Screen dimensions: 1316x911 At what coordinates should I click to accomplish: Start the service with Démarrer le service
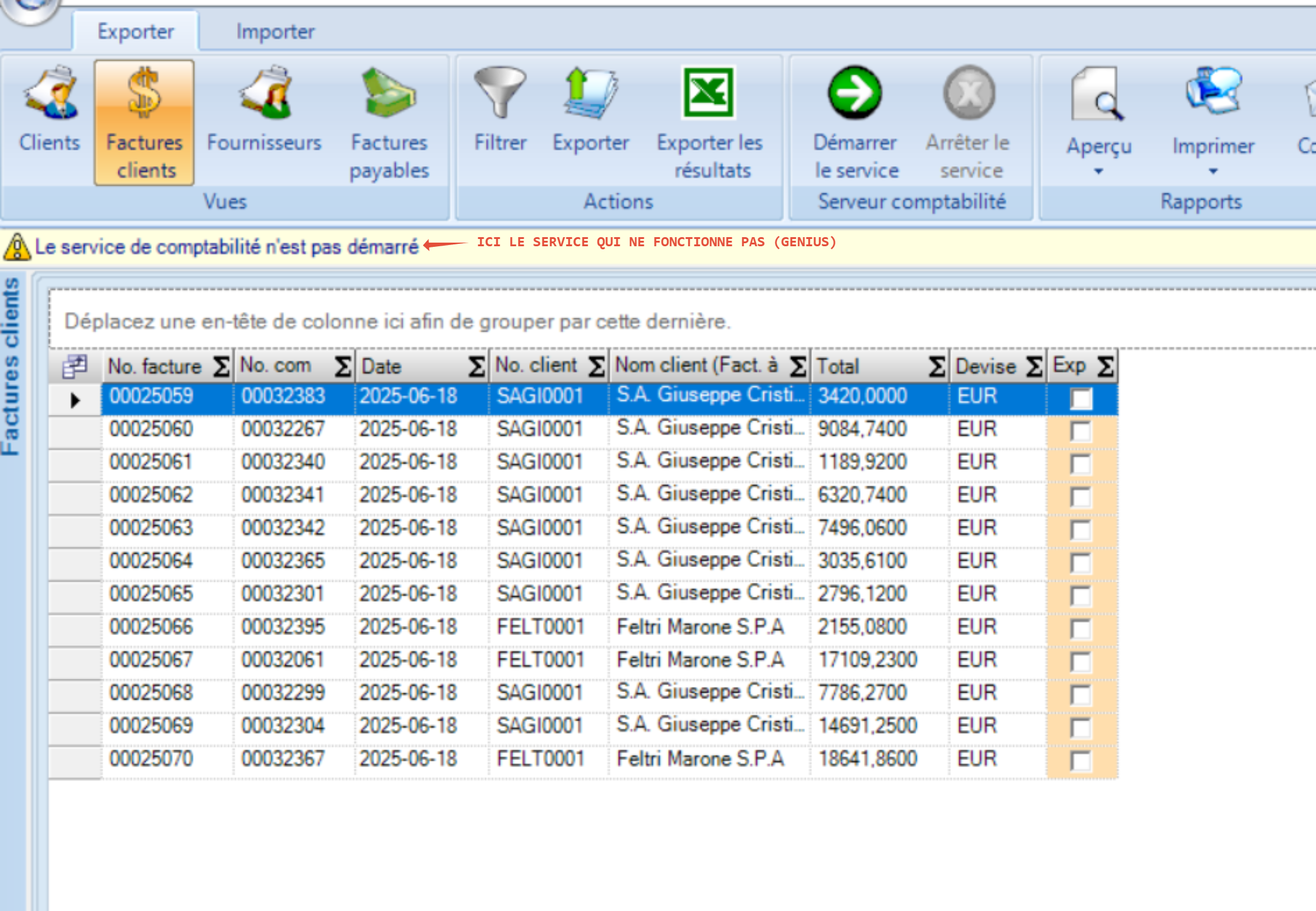[855, 94]
